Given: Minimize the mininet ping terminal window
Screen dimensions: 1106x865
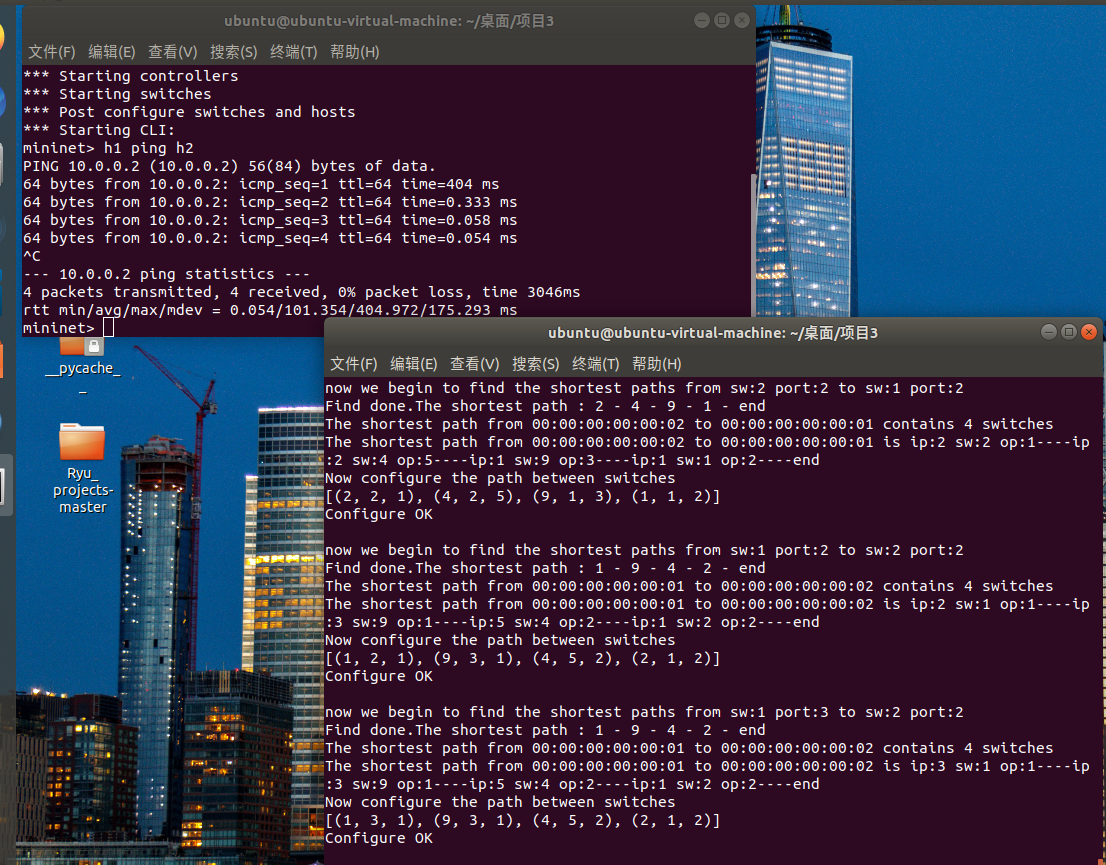Looking at the screenshot, I should (701, 20).
